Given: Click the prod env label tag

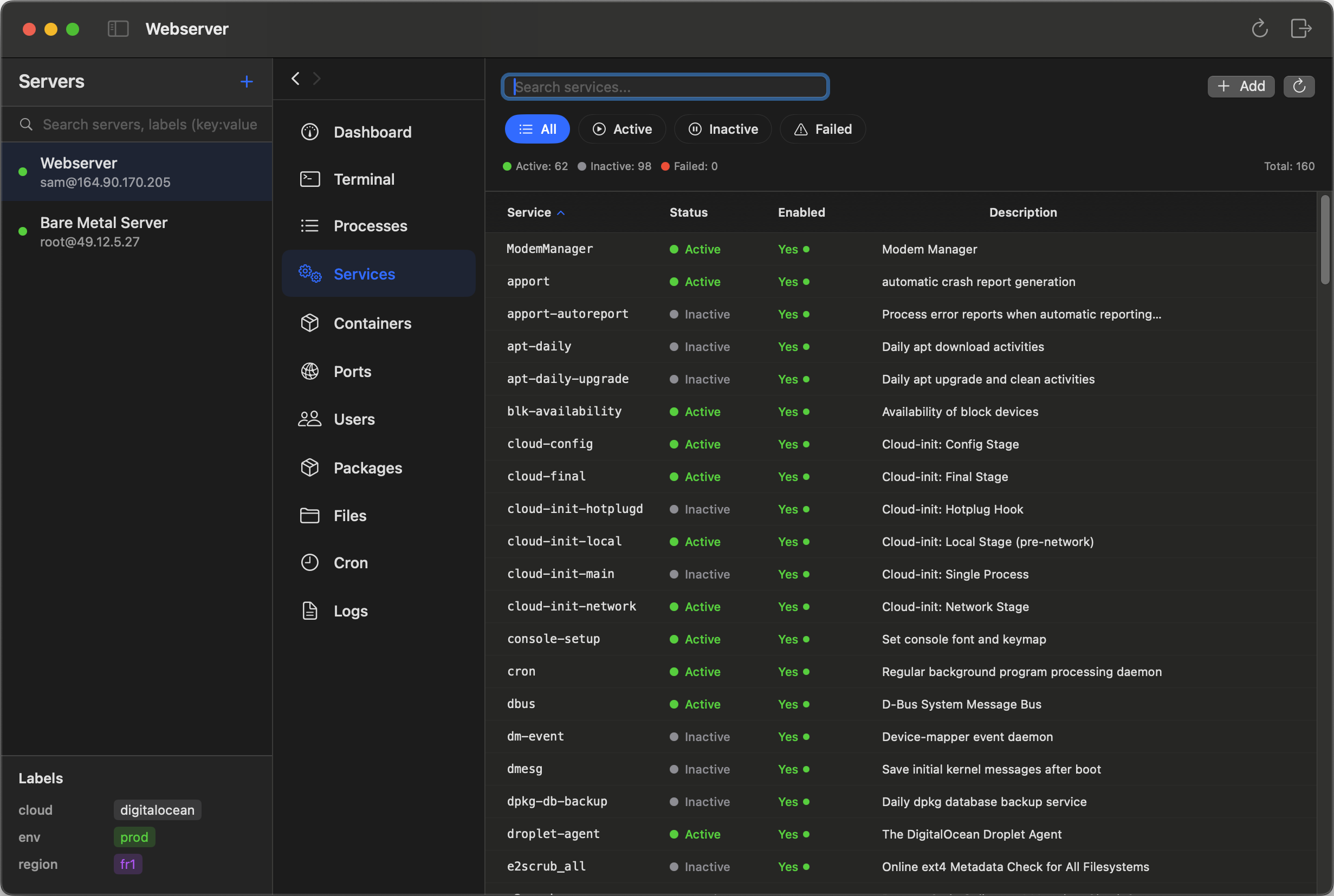Looking at the screenshot, I should tap(134, 837).
